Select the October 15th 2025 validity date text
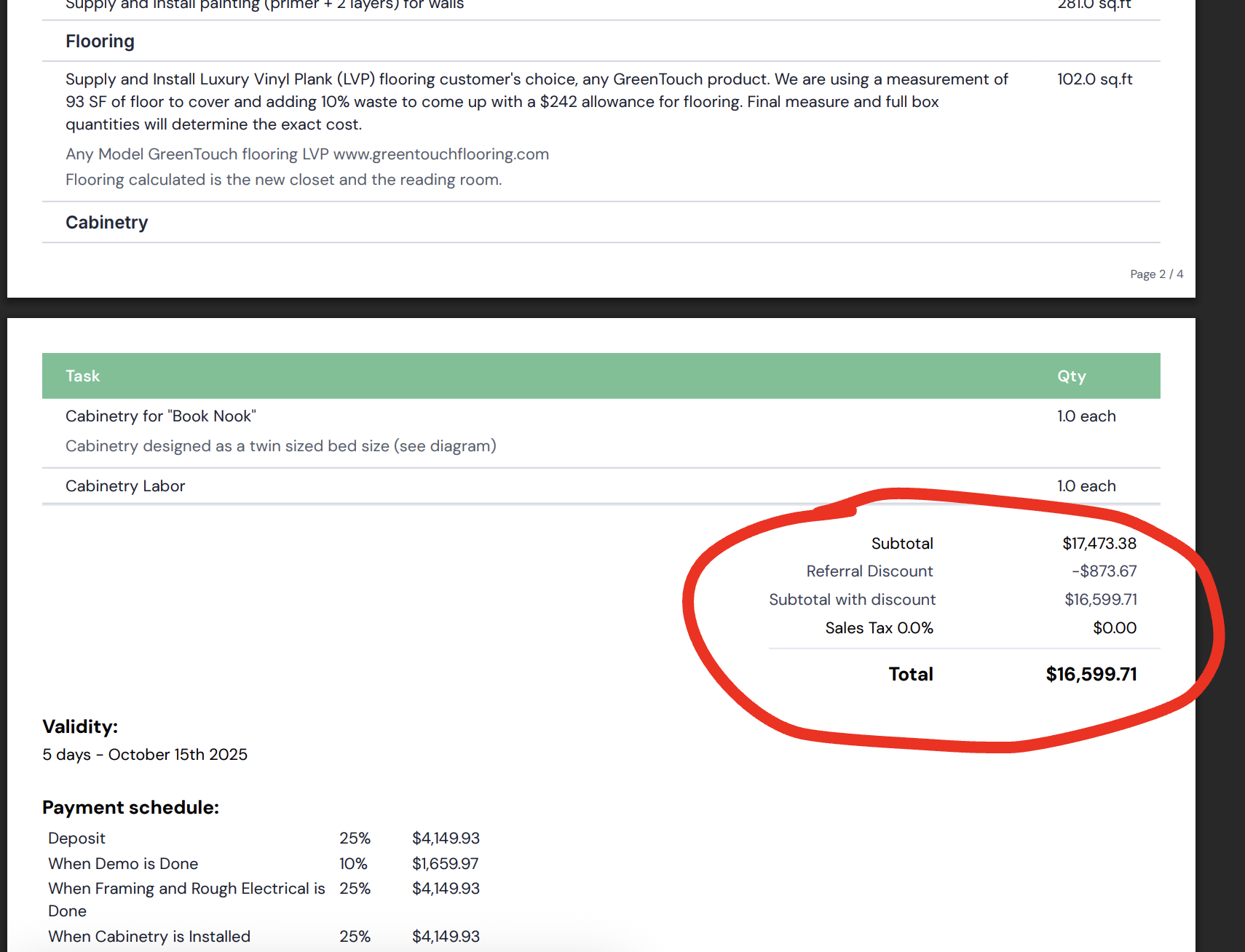The image size is (1245, 952). [178, 755]
